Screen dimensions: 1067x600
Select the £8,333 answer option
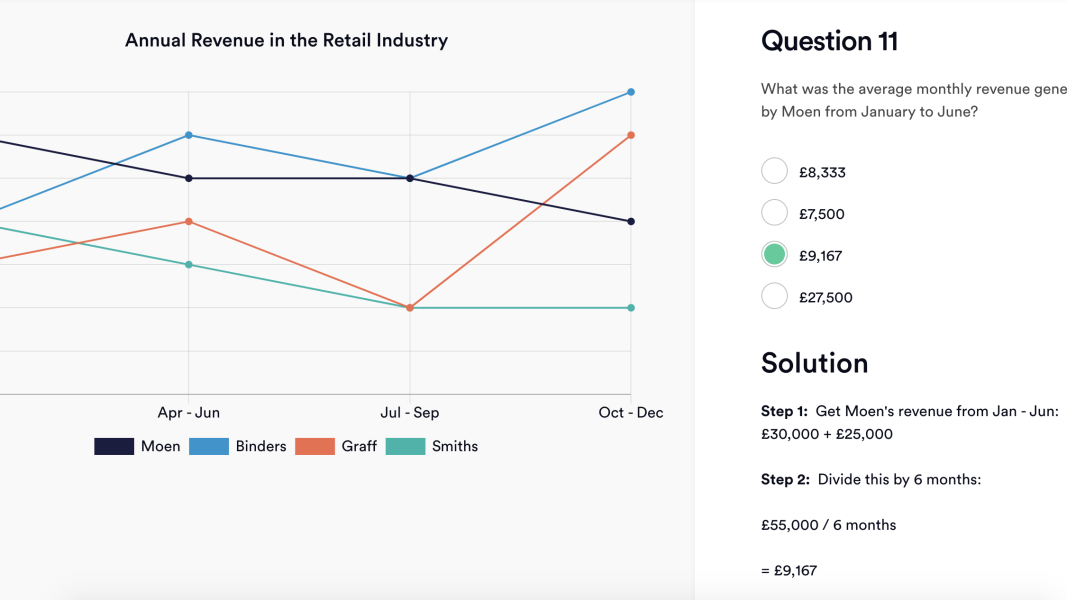[774, 171]
